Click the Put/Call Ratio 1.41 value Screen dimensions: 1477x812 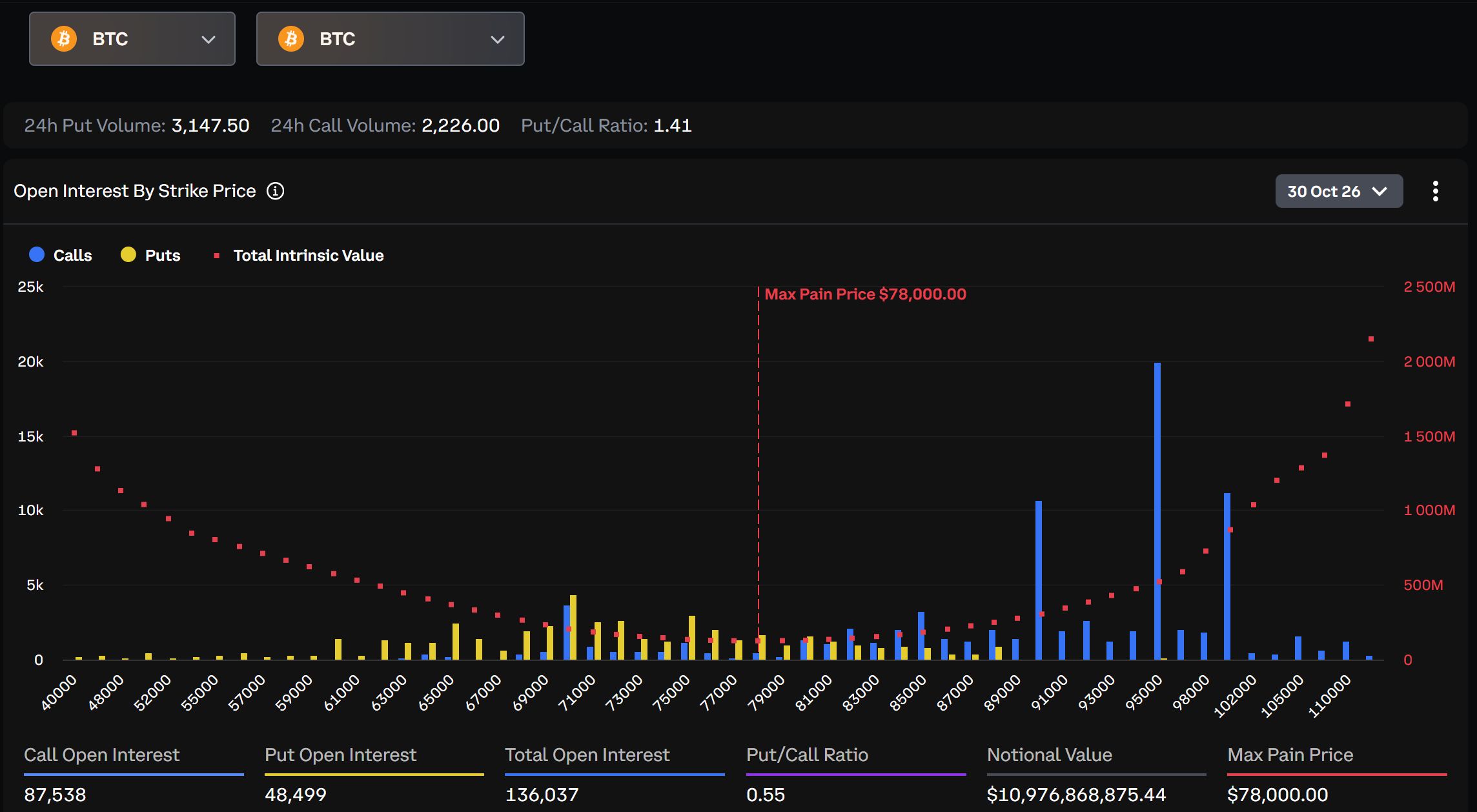click(x=672, y=125)
